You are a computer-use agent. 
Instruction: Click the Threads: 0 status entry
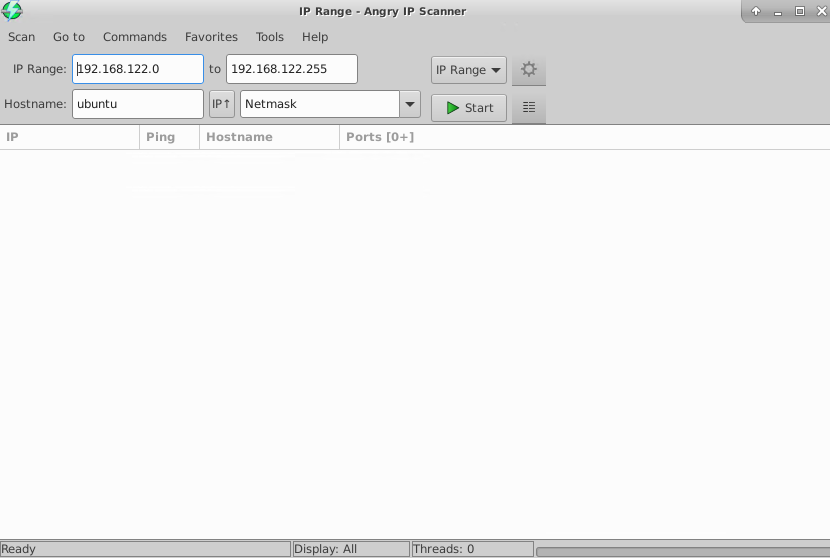click(x=472, y=549)
